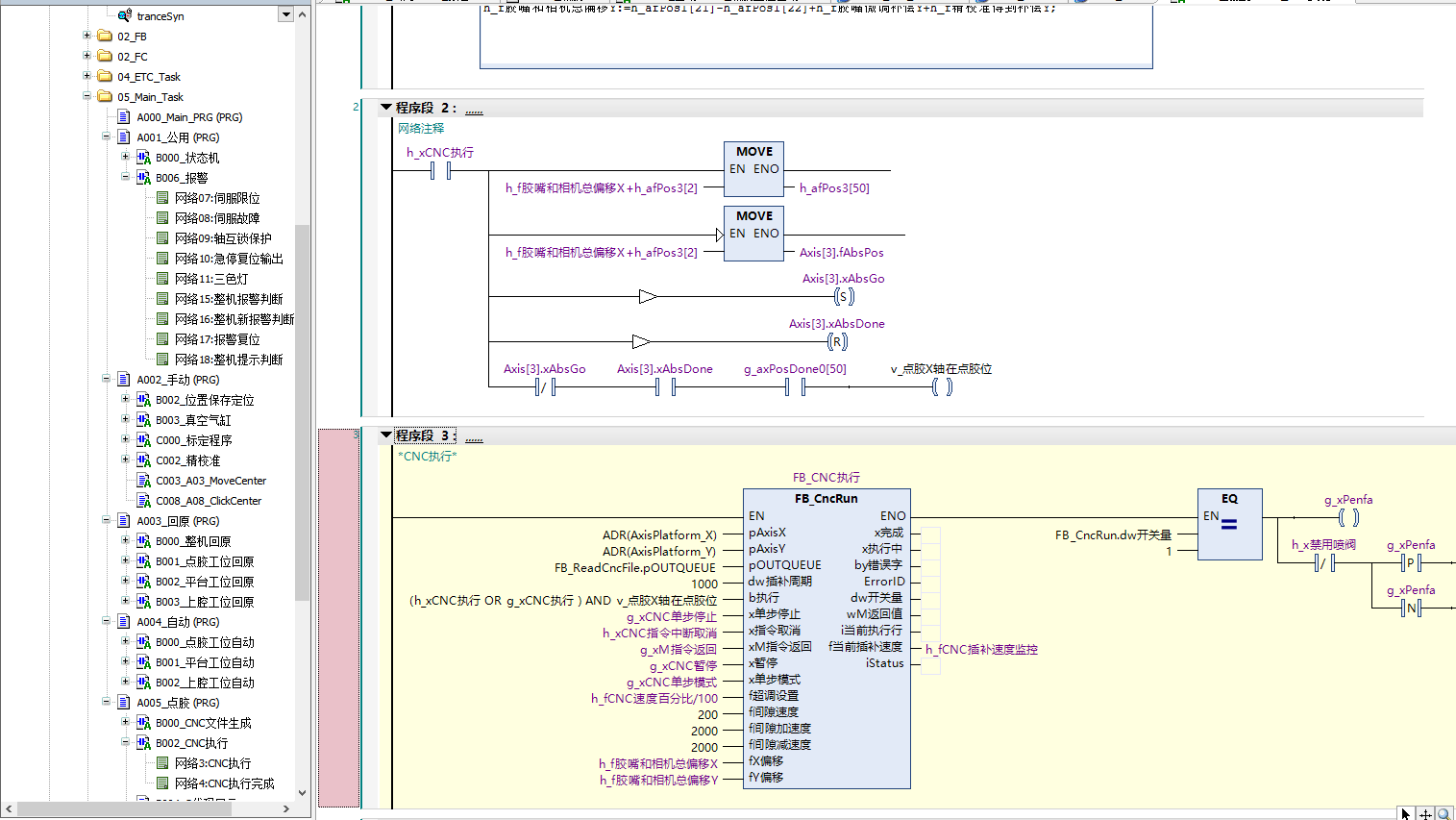This screenshot has height=820, width=1456.
Task: Select tree item 网络08:伺服故障
Action: coord(217,218)
